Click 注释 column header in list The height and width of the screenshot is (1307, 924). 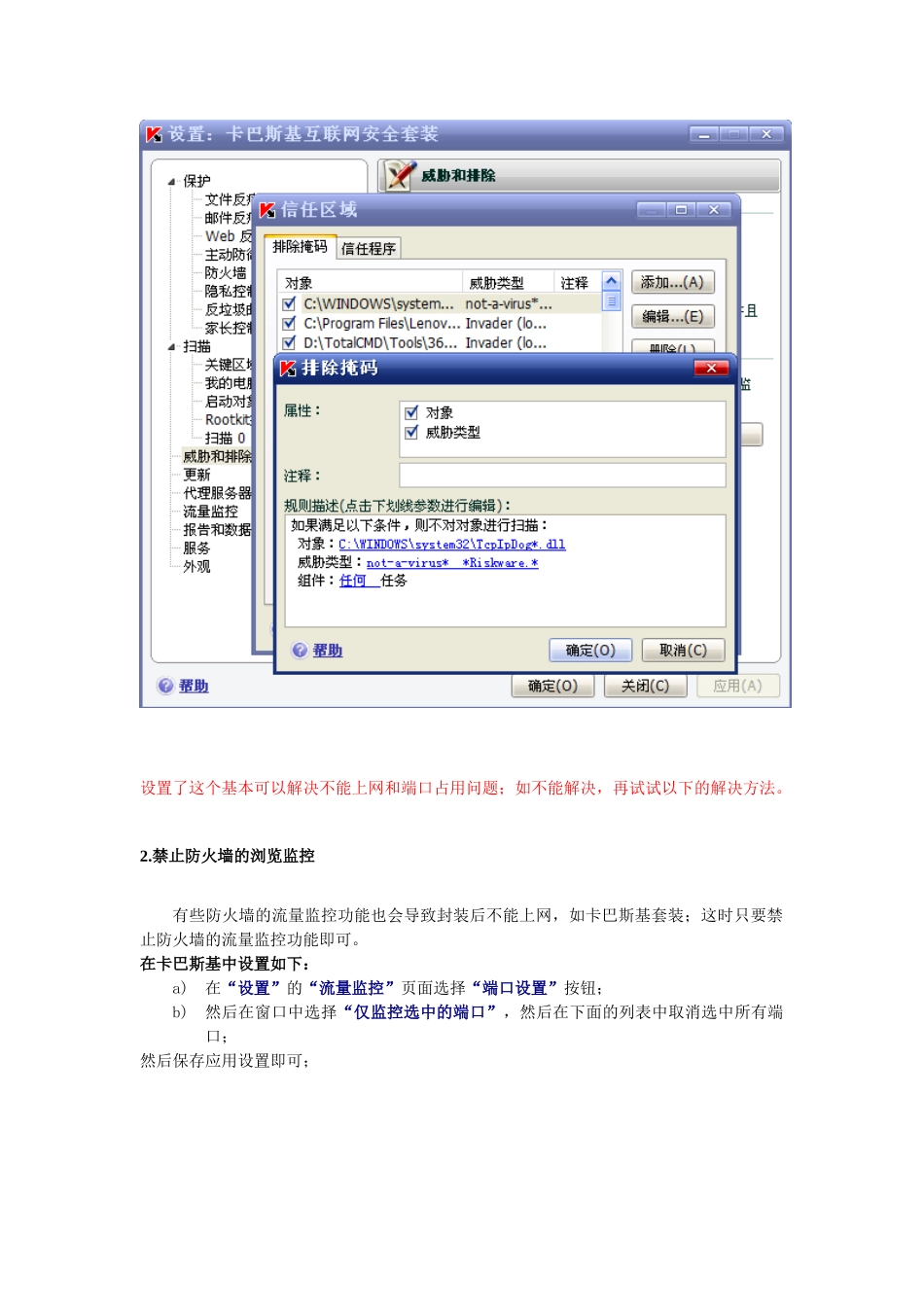point(578,283)
